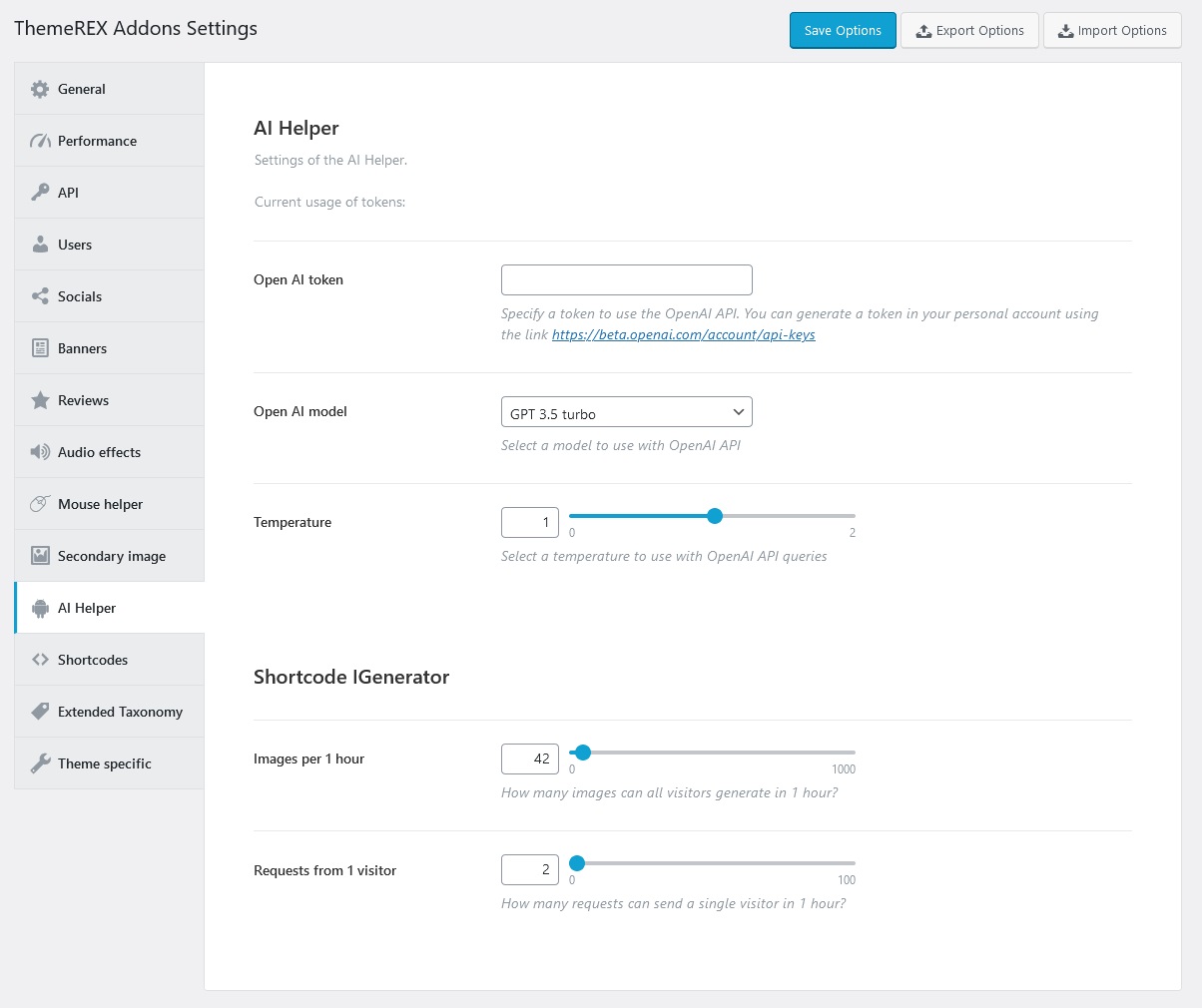This screenshot has width=1202, height=1008.
Task: Click the upload icon on Export Options
Action: [923, 31]
